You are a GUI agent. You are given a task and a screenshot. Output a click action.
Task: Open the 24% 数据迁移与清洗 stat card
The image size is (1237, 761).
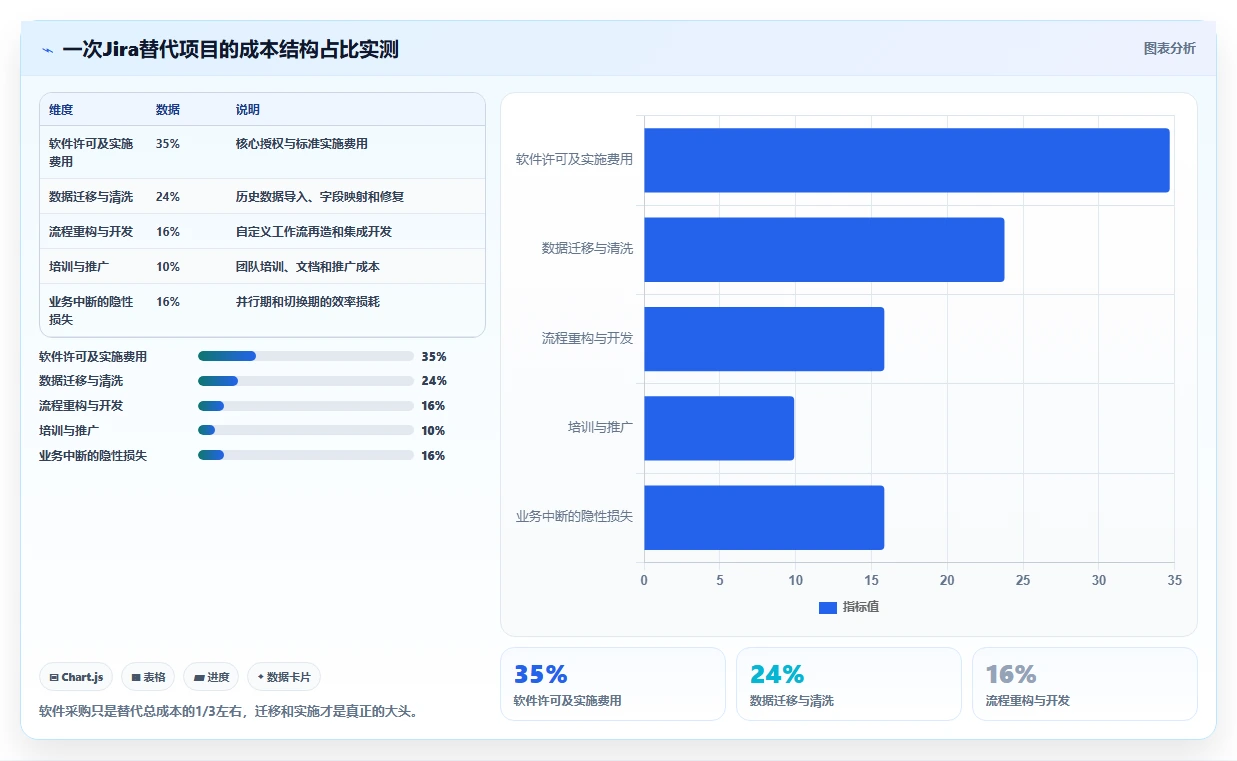849,684
